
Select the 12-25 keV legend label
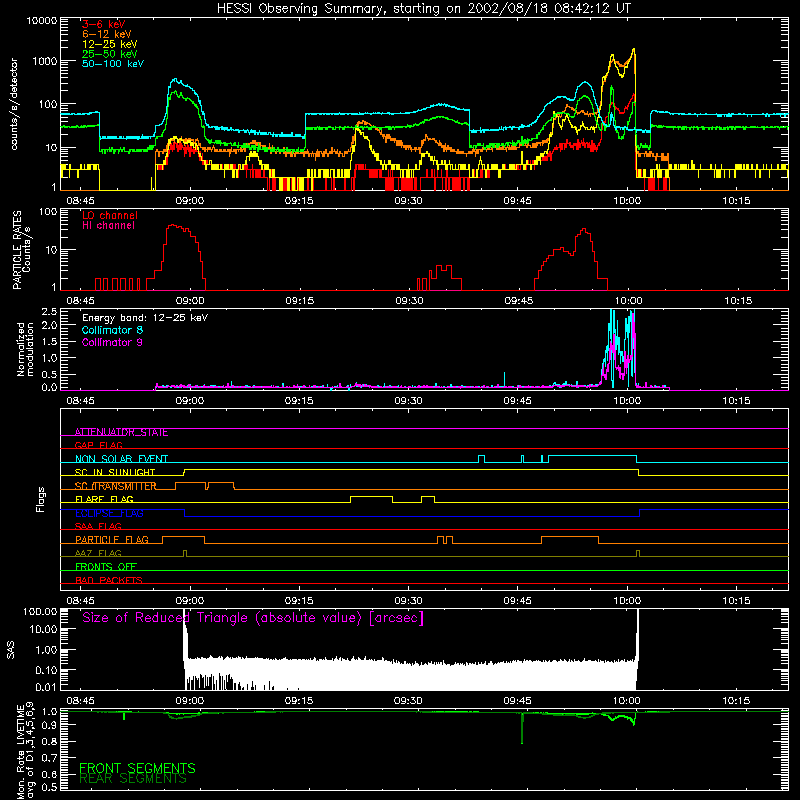coord(109,44)
